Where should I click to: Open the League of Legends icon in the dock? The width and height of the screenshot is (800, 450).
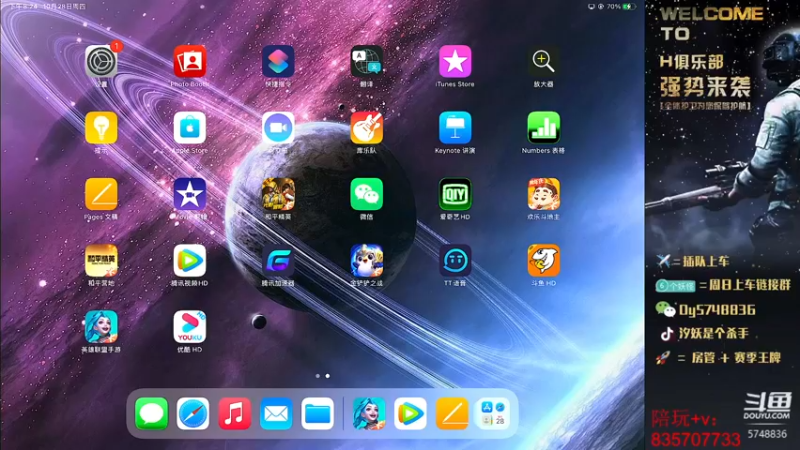(x=369, y=413)
